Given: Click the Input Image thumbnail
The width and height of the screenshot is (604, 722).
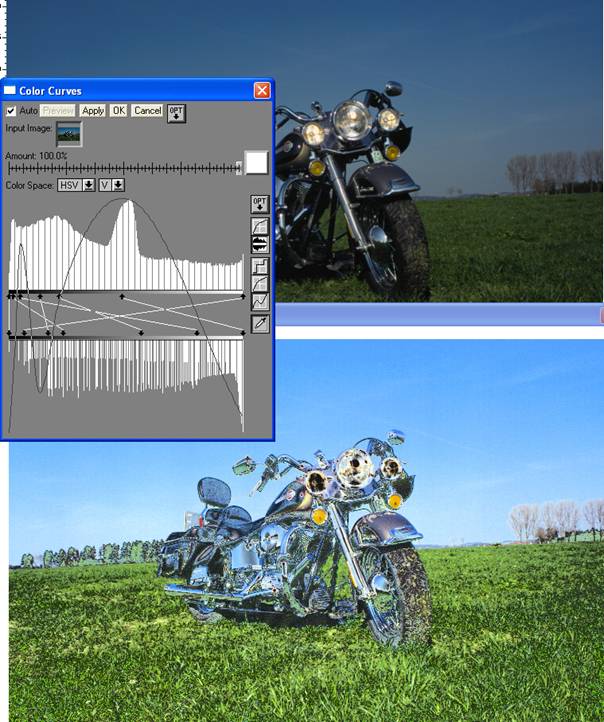Looking at the screenshot, I should (x=69, y=134).
